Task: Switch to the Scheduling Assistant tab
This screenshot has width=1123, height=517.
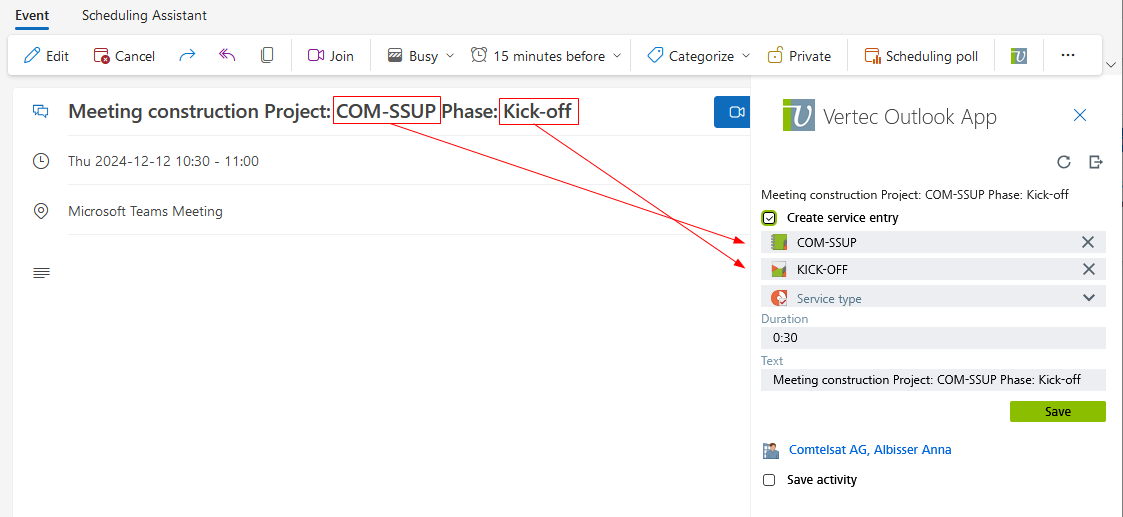Action: point(144,16)
